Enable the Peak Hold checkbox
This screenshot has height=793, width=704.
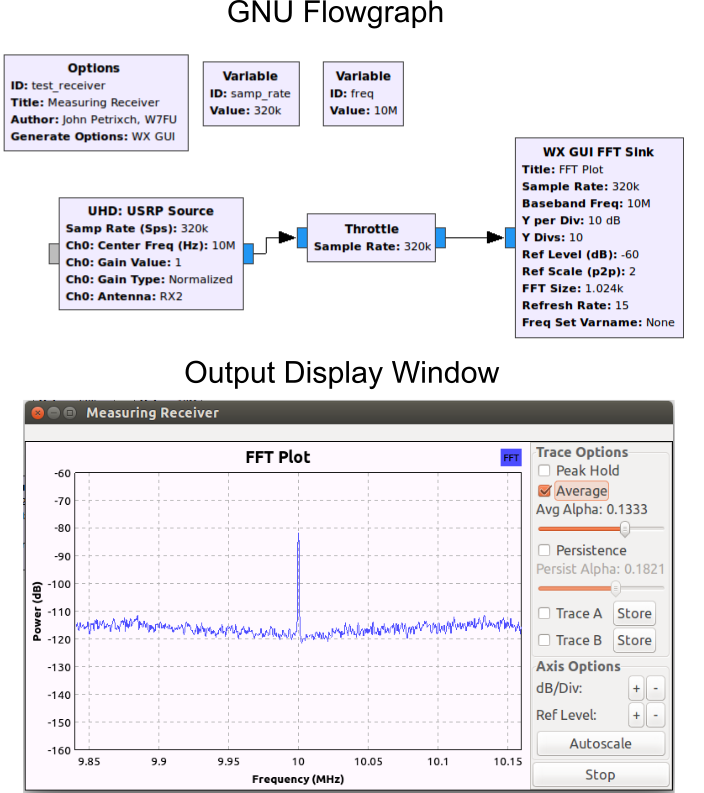pyautogui.click(x=544, y=471)
